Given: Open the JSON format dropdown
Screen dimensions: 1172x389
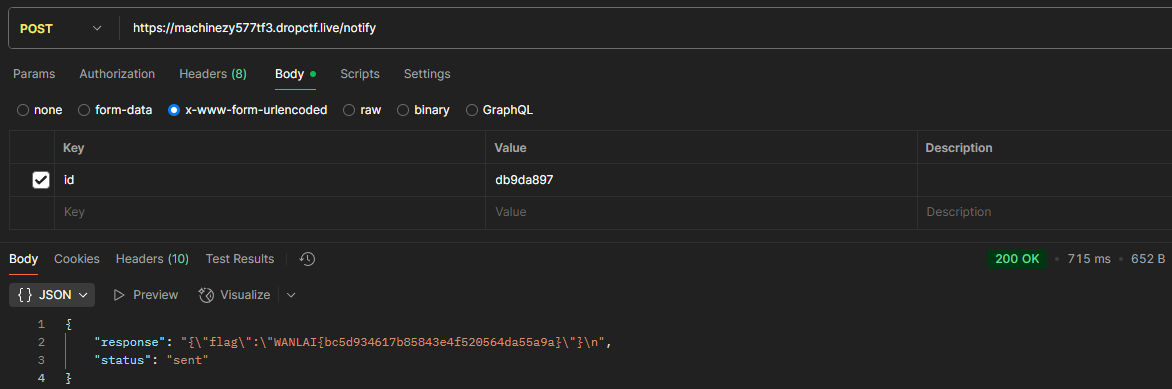Looking at the screenshot, I should (x=52, y=295).
